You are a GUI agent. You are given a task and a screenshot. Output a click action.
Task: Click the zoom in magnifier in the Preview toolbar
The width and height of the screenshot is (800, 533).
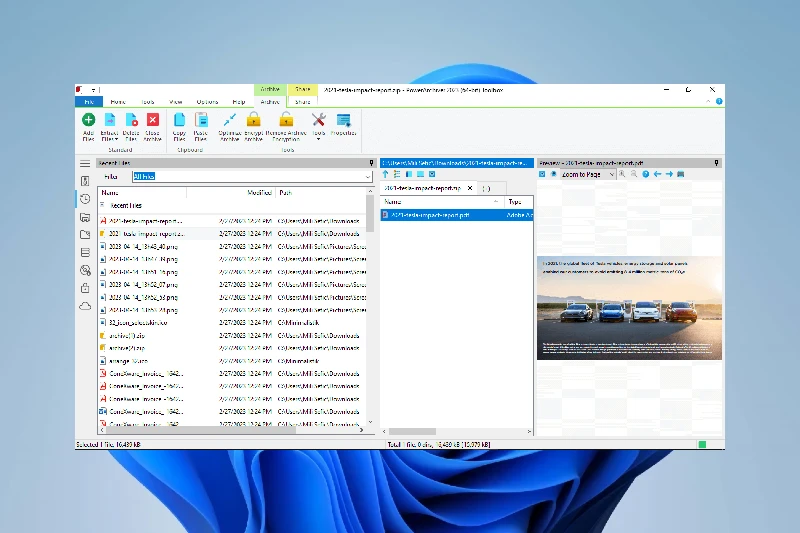(622, 174)
